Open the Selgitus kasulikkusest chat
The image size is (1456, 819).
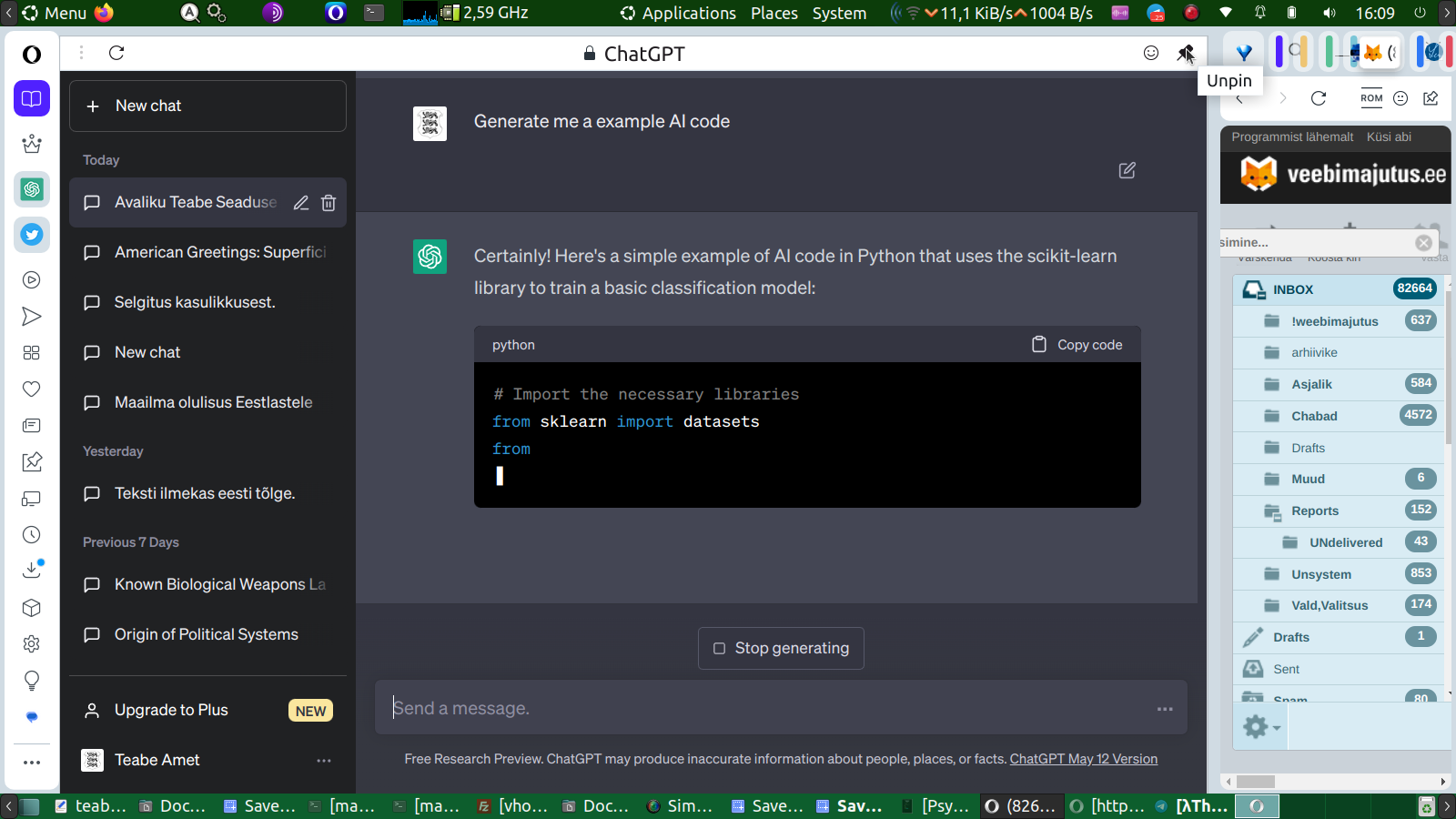(207, 302)
